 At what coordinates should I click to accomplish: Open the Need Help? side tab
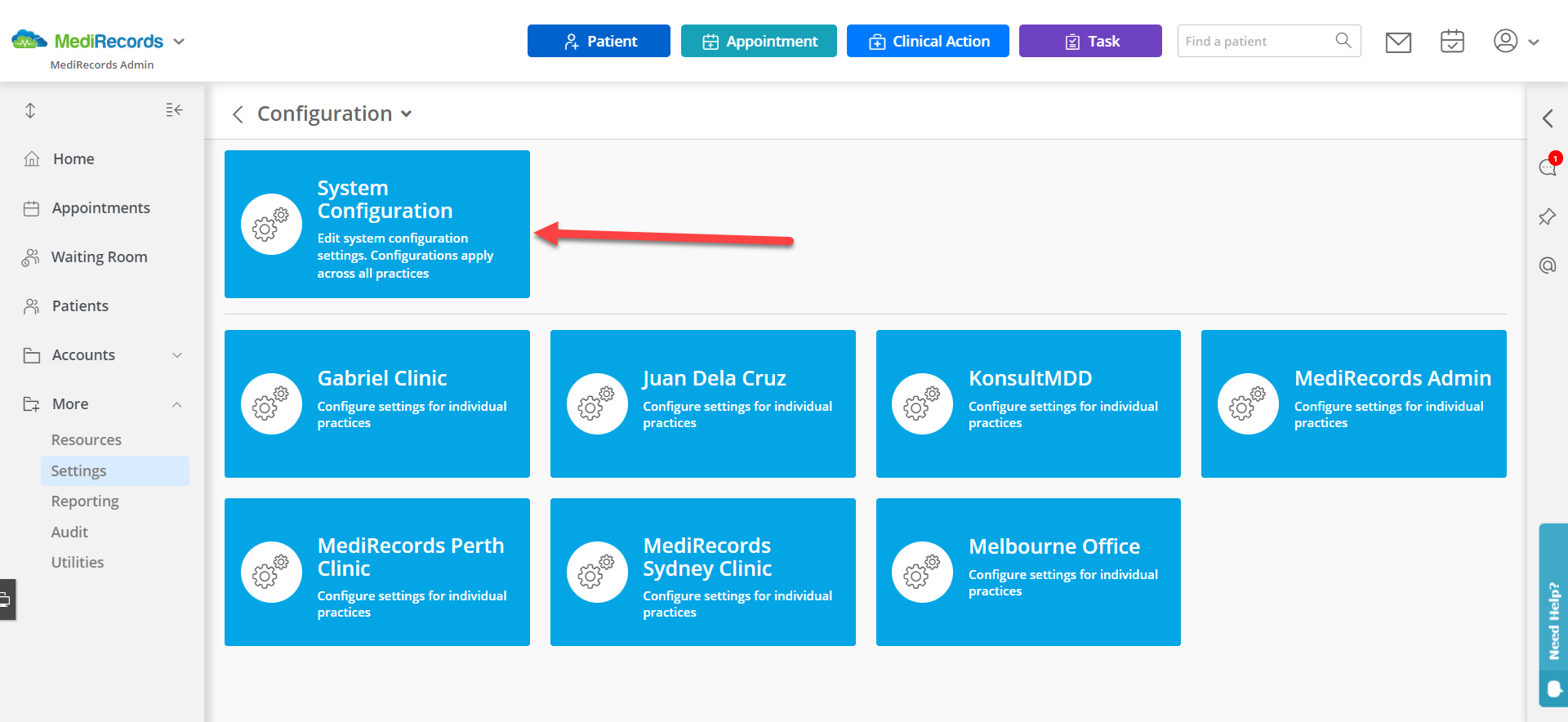[x=1553, y=614]
